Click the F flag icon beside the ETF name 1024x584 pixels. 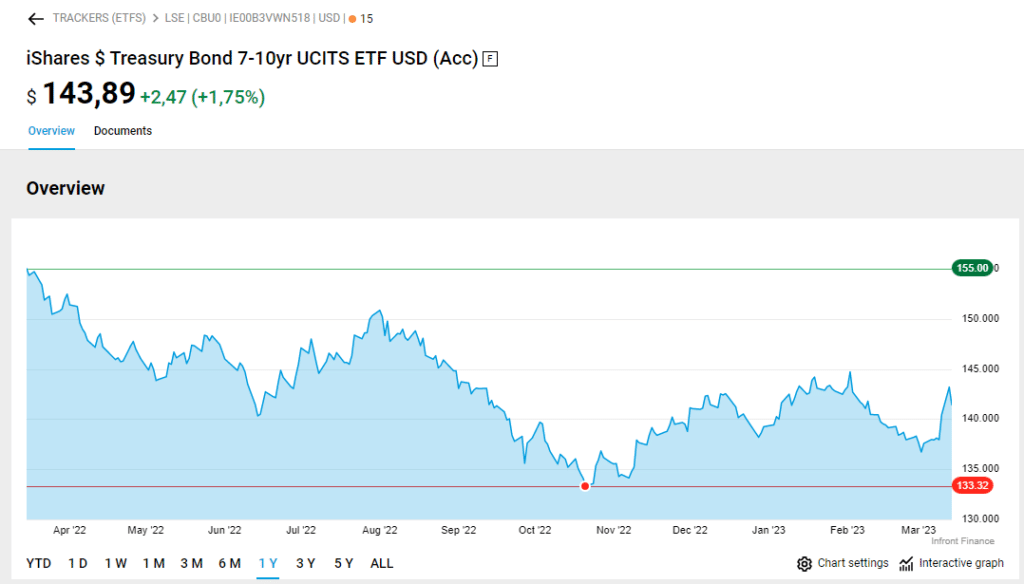[490, 58]
